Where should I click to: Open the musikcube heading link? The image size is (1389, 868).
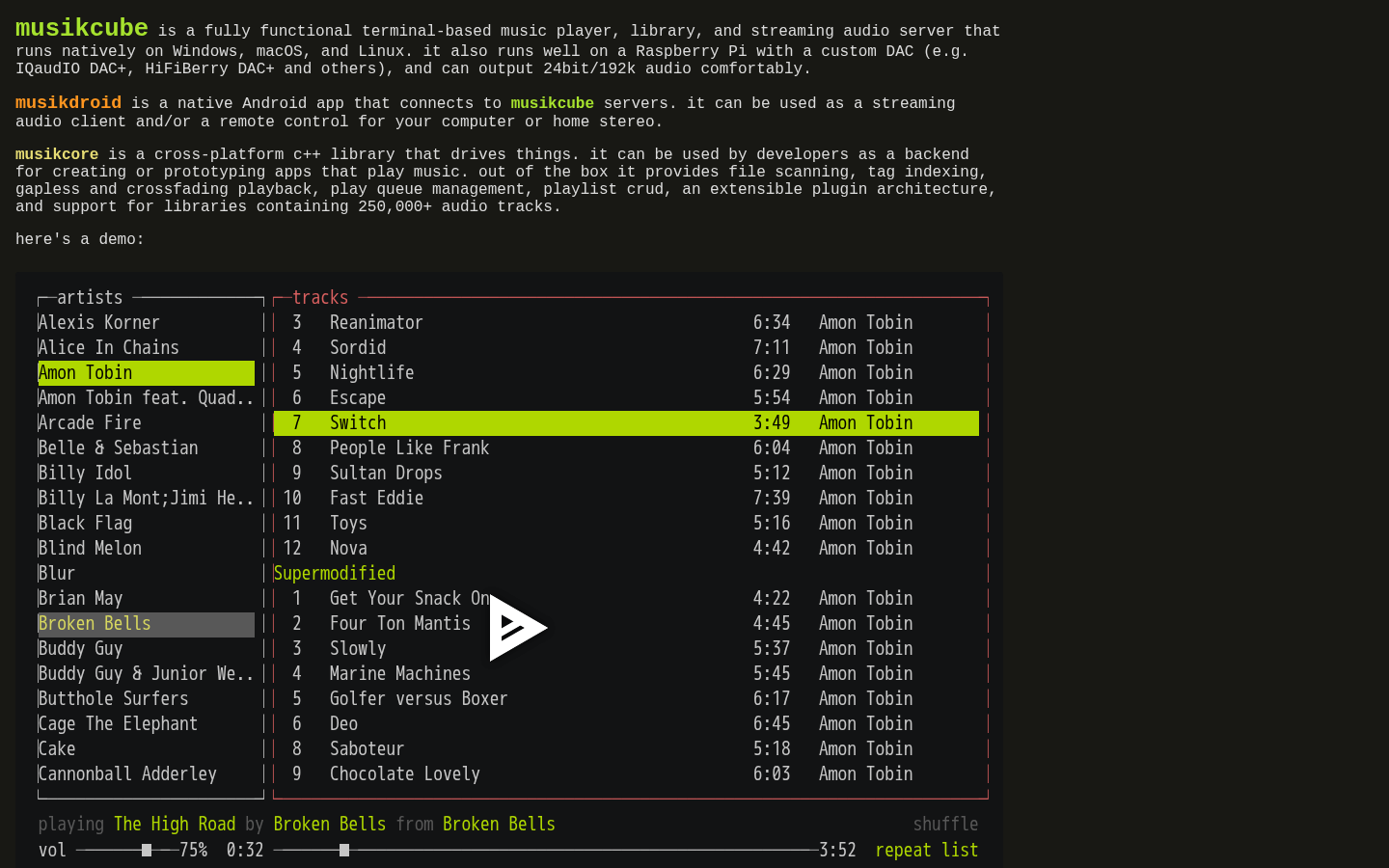click(82, 28)
